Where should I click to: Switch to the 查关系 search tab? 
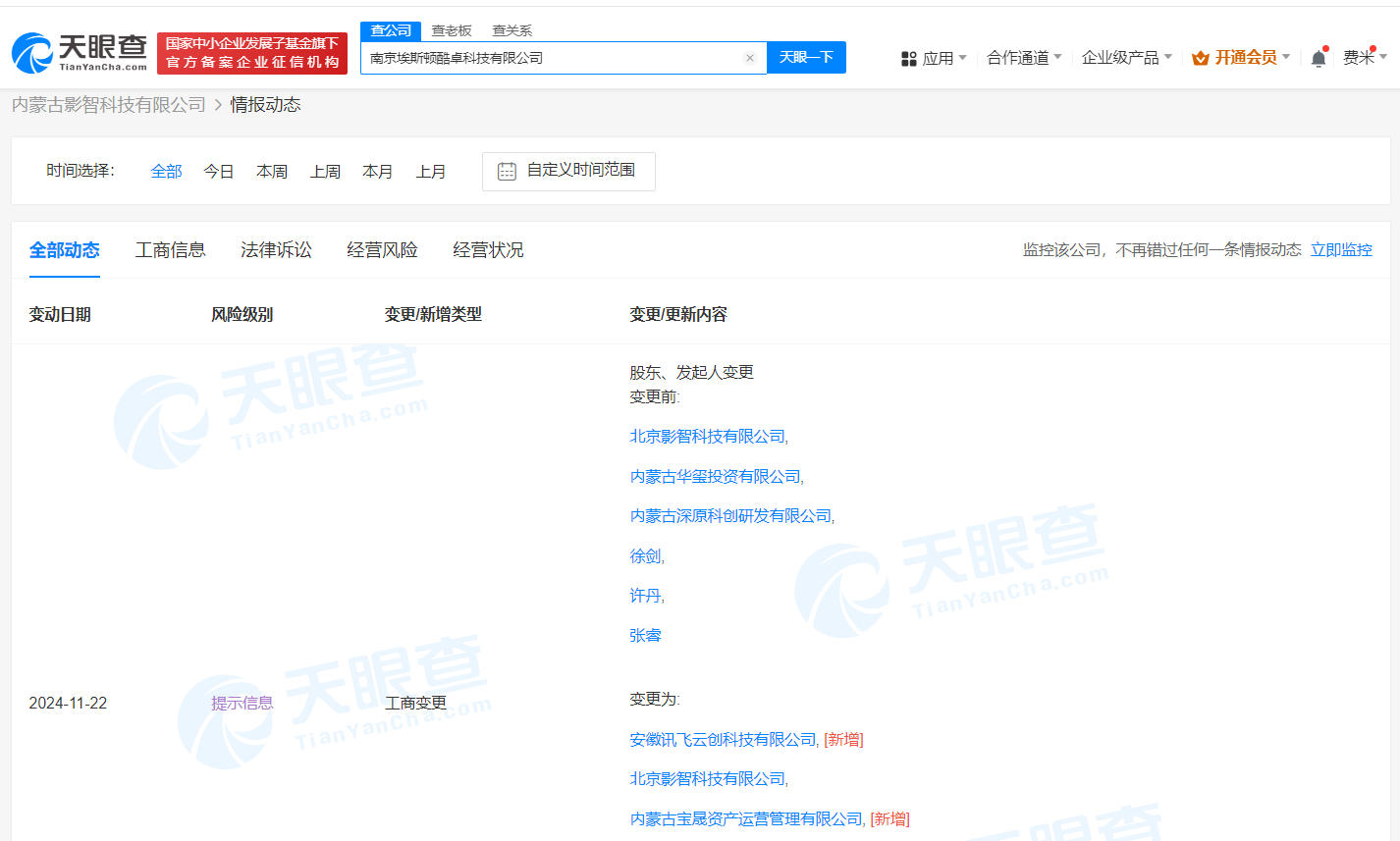(512, 30)
